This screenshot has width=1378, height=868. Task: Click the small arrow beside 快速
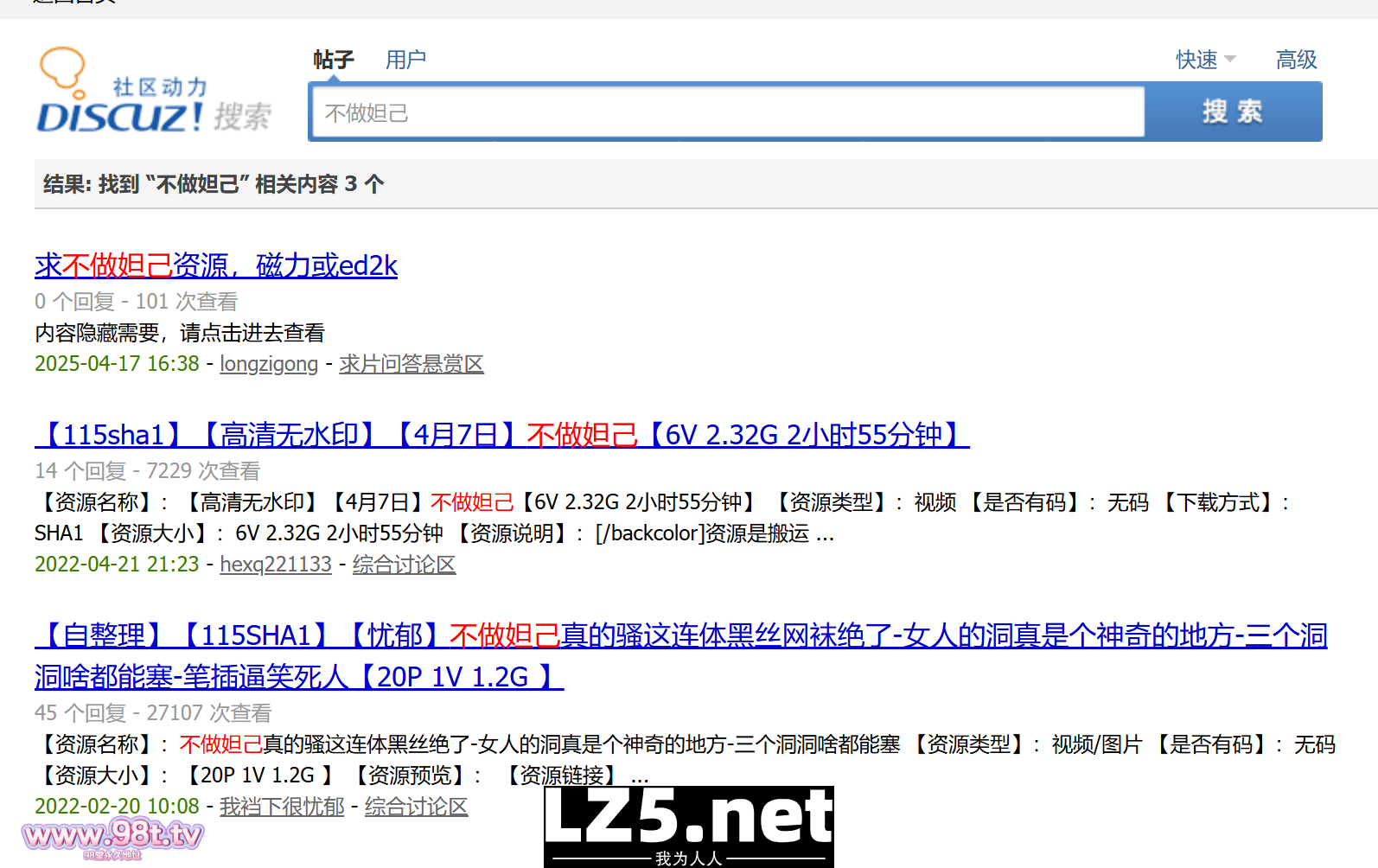pyautogui.click(x=1230, y=60)
